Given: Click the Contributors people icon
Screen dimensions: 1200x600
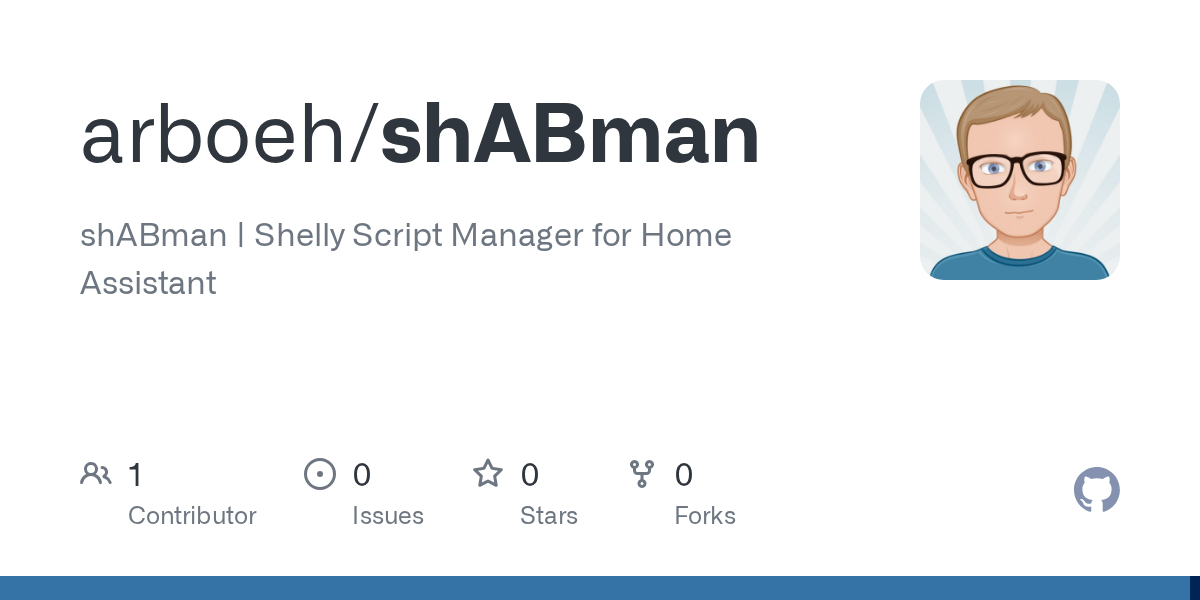Looking at the screenshot, I should click(96, 474).
